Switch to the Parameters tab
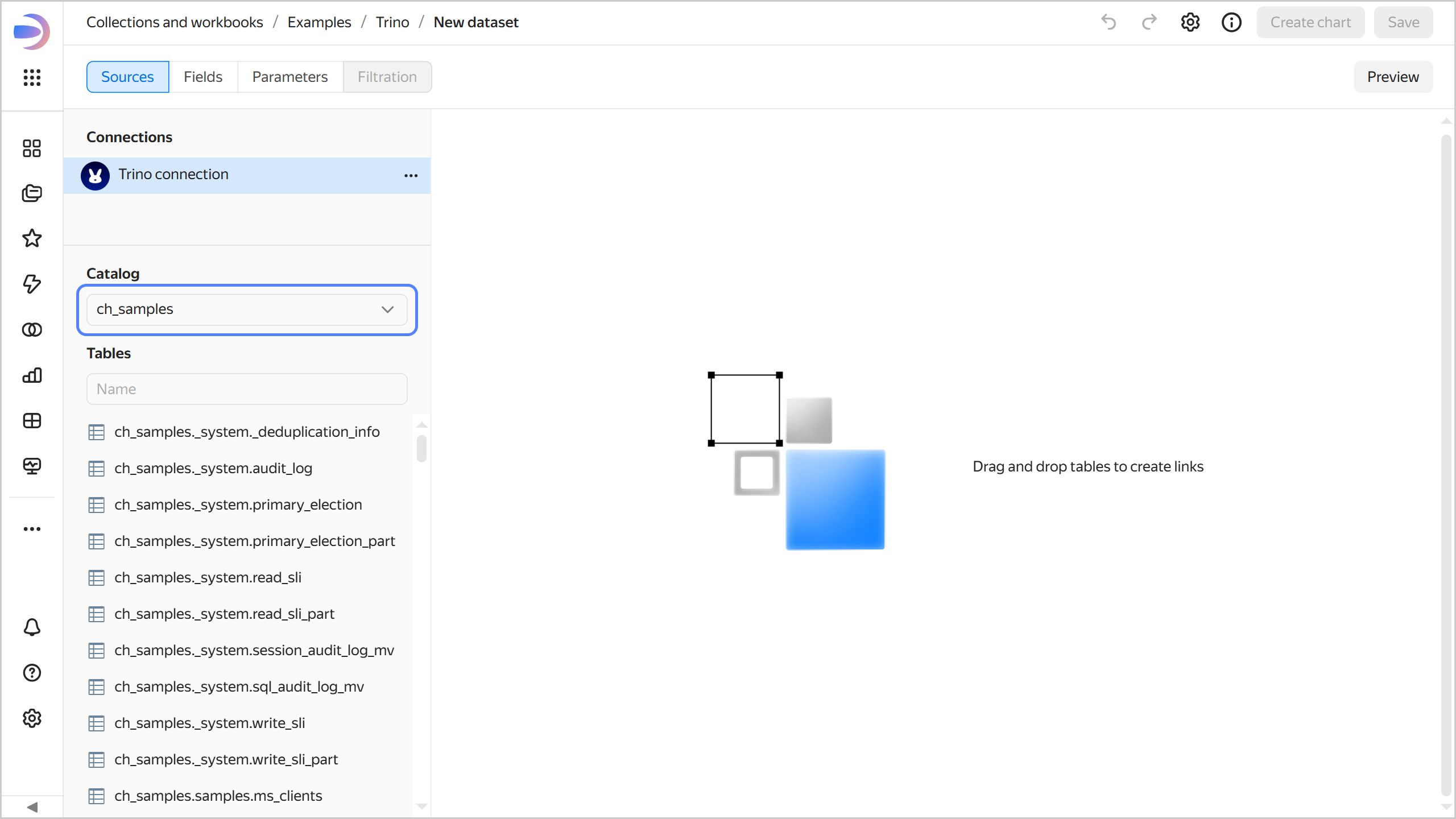Image resolution: width=1456 pixels, height=819 pixels. pyautogui.click(x=289, y=77)
